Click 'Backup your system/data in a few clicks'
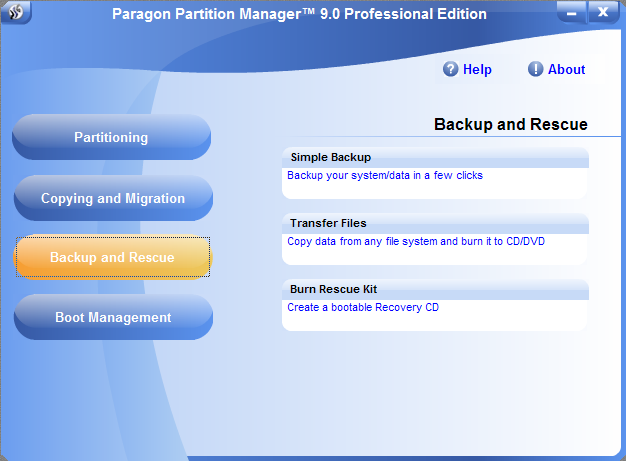 coord(385,176)
